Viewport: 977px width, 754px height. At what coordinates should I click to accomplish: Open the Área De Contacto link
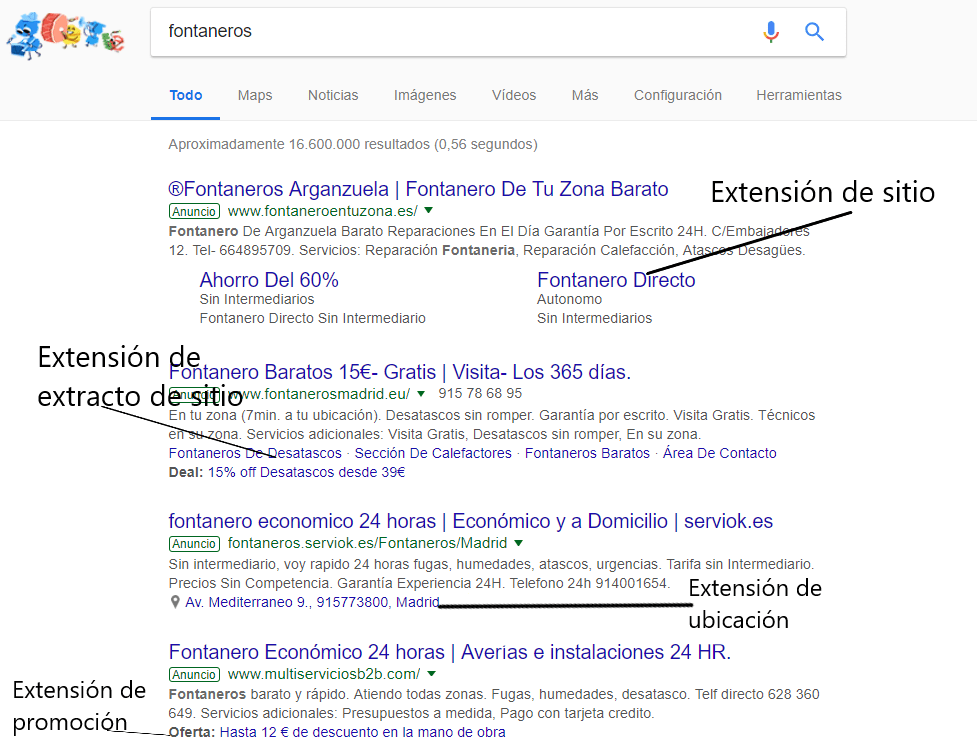point(720,453)
